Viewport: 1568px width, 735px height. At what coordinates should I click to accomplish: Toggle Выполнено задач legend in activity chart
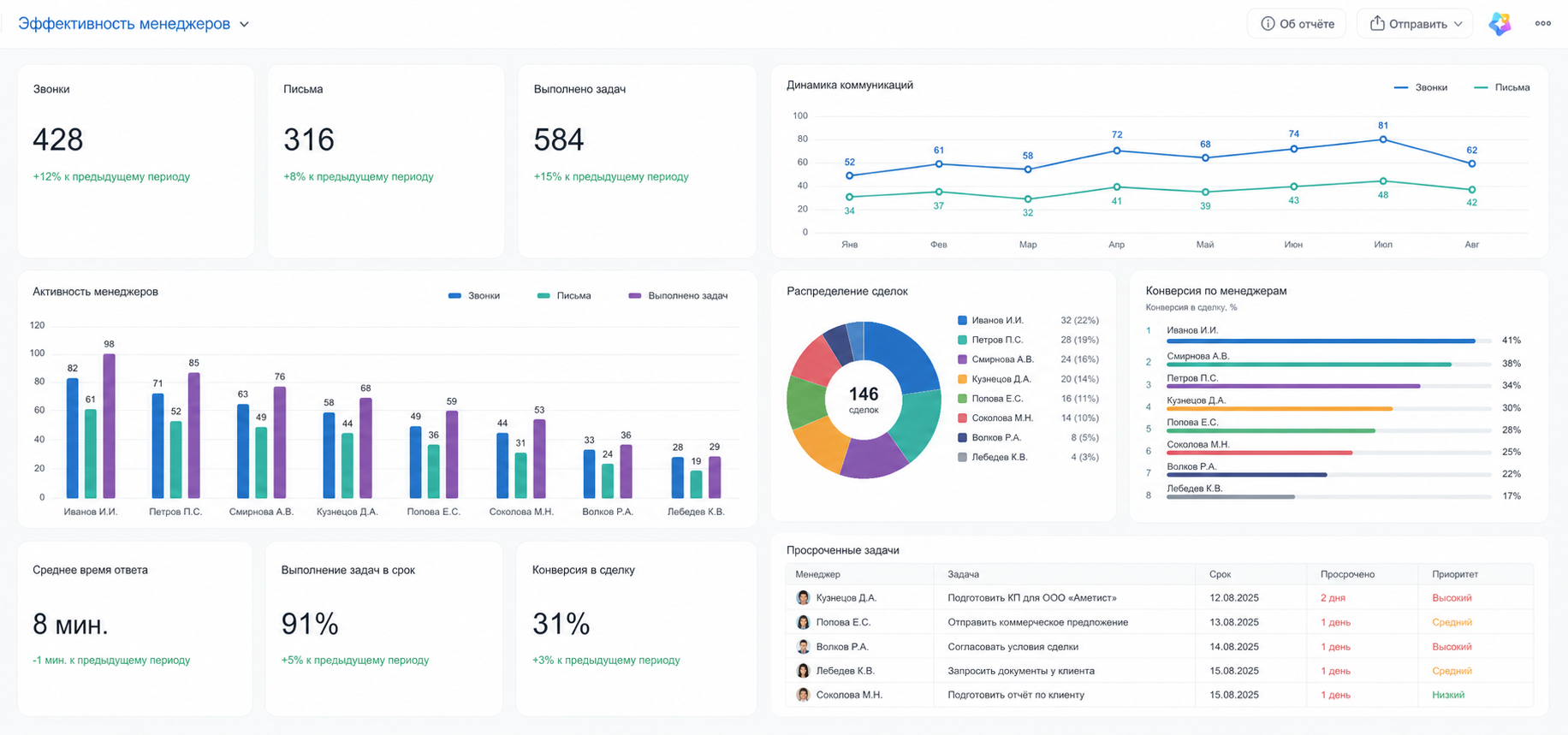click(678, 295)
